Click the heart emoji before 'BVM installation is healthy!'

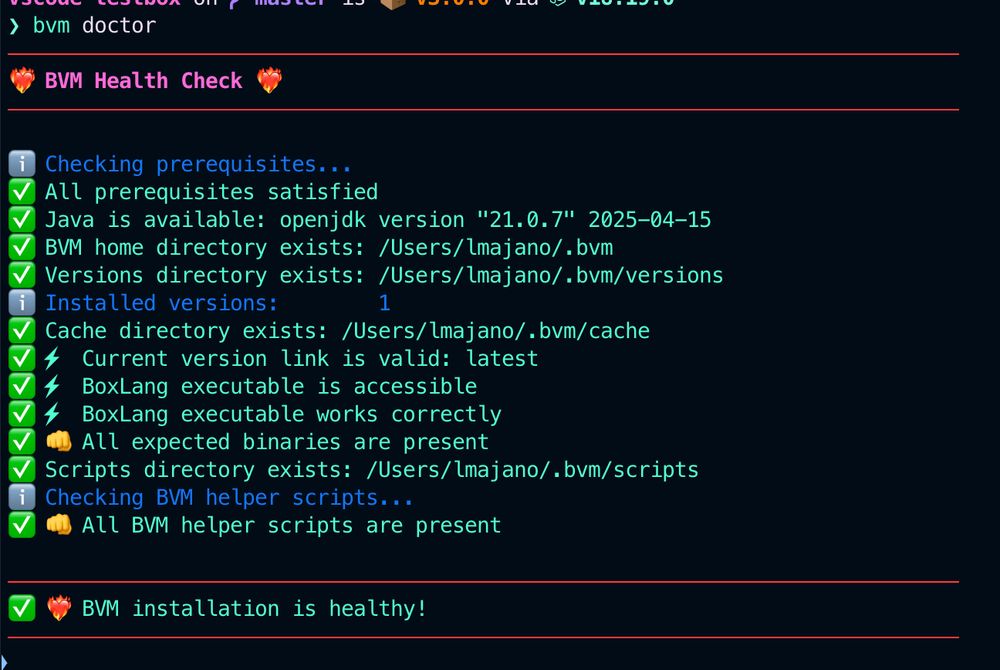pos(59,608)
